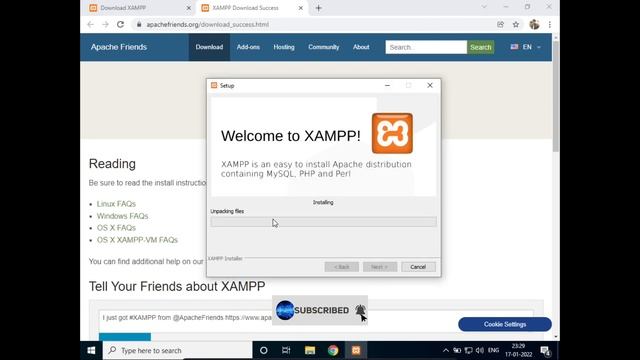Click the Unpacking files progress bar
The width and height of the screenshot is (640, 360).
323,222
